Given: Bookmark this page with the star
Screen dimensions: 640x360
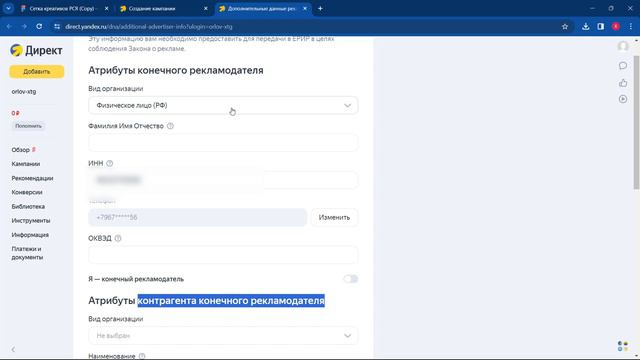Looking at the screenshot, I should click(565, 27).
